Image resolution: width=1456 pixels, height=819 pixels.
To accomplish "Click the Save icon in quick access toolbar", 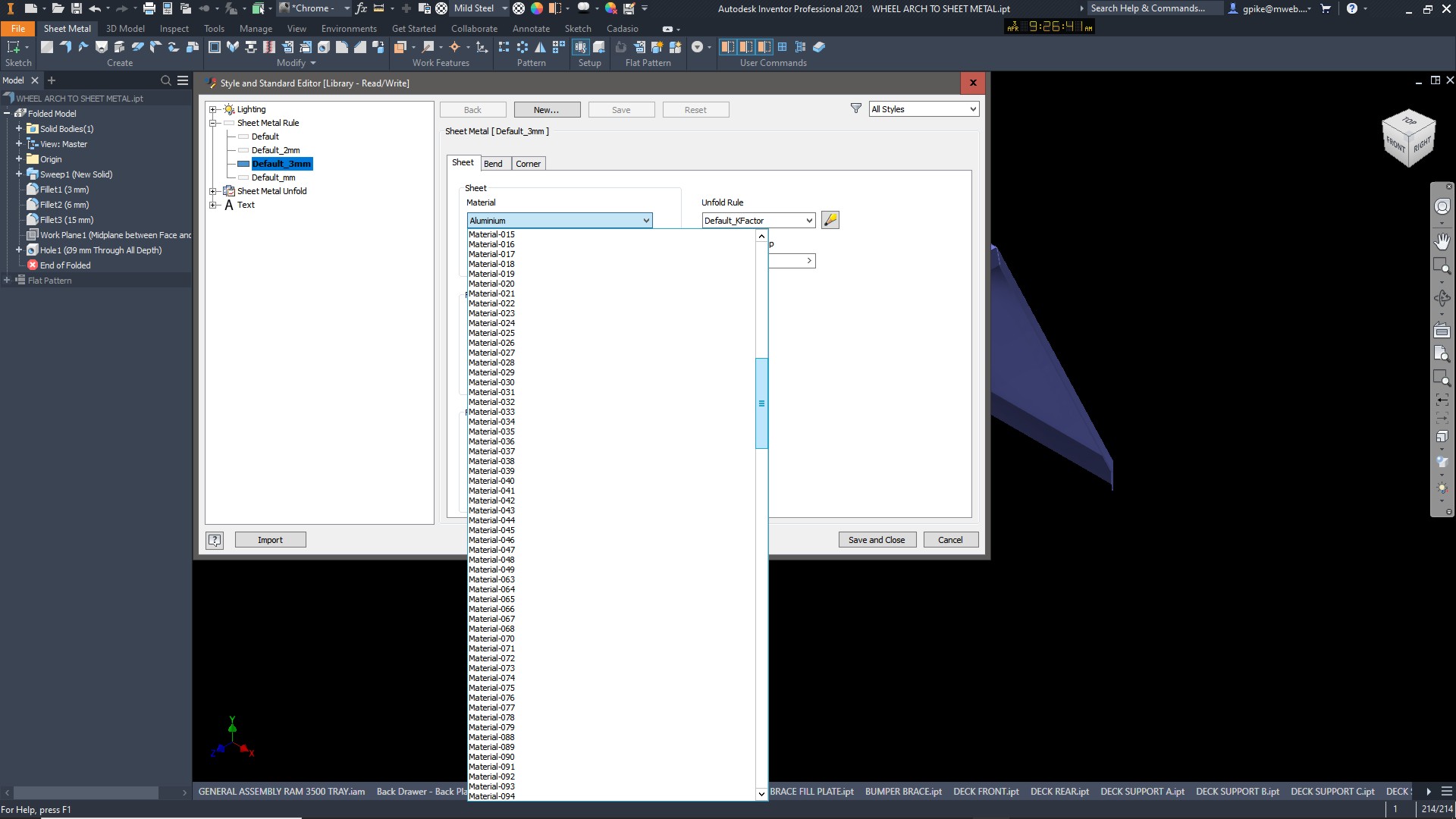I will point(77,8).
